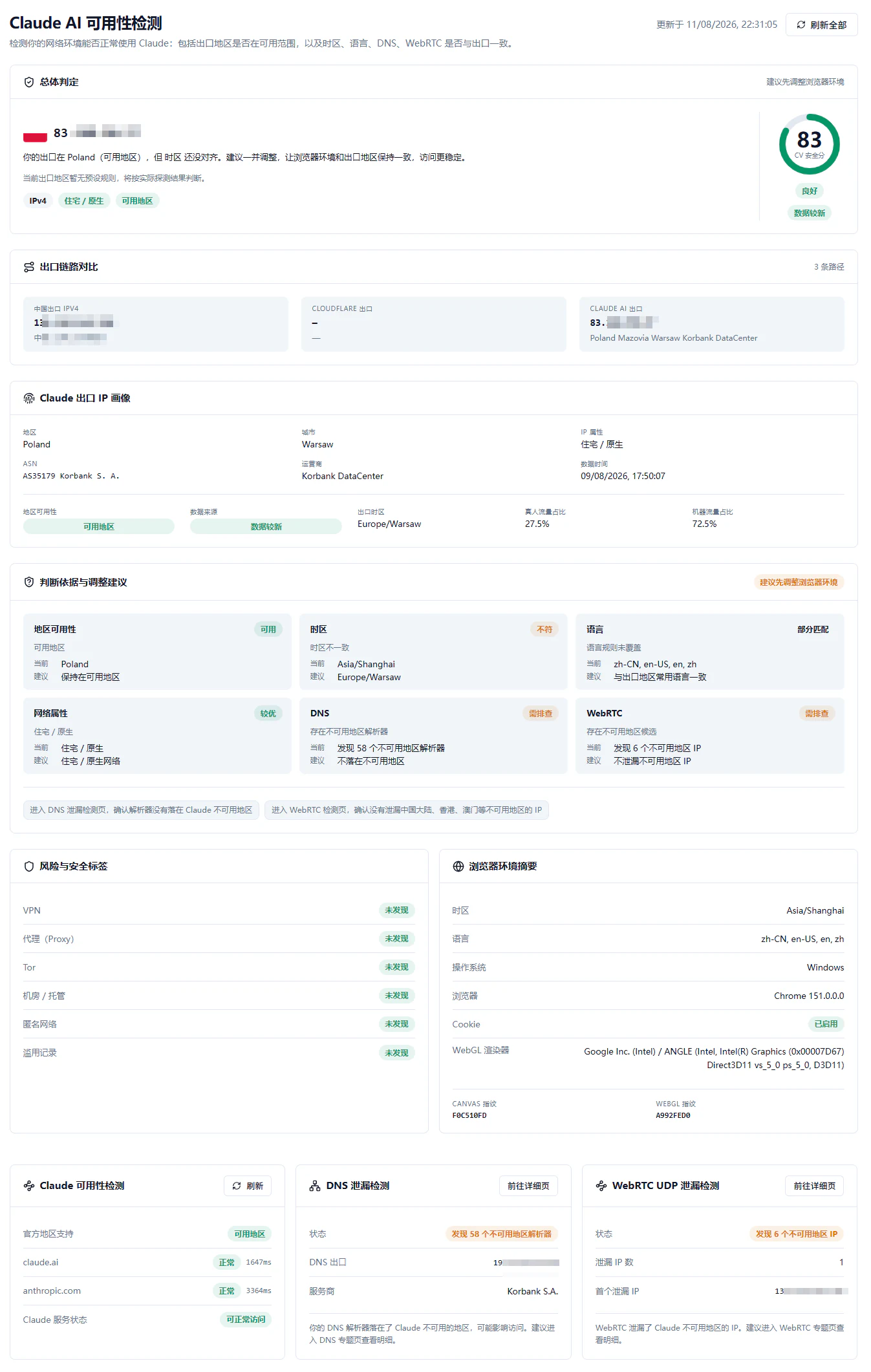This screenshot has width=871, height=1372.
Task: Click the orange 建议先调整浏览器环境 badge
Action: pyautogui.click(x=799, y=583)
